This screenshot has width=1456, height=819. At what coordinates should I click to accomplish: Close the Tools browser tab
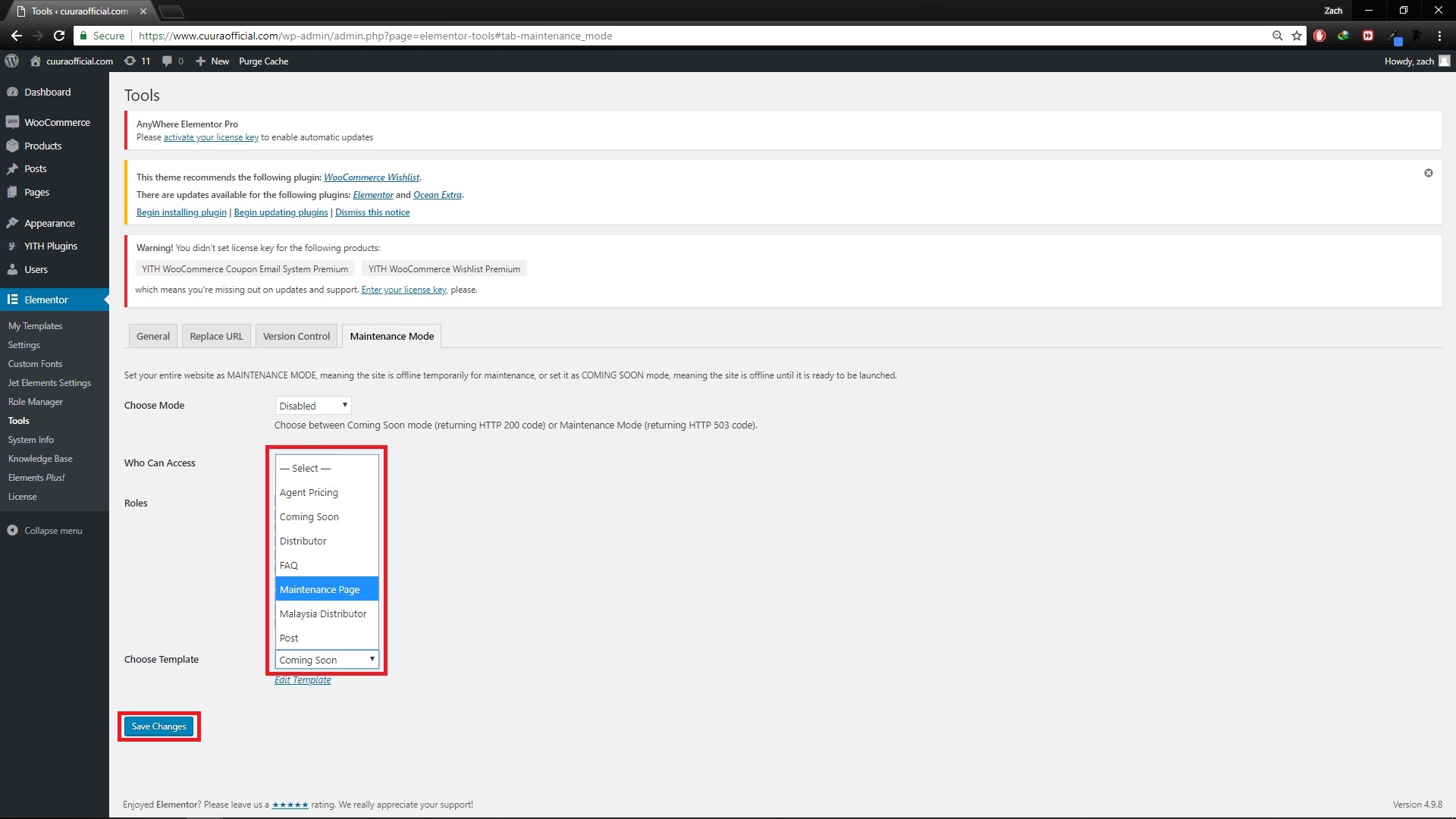pos(143,11)
